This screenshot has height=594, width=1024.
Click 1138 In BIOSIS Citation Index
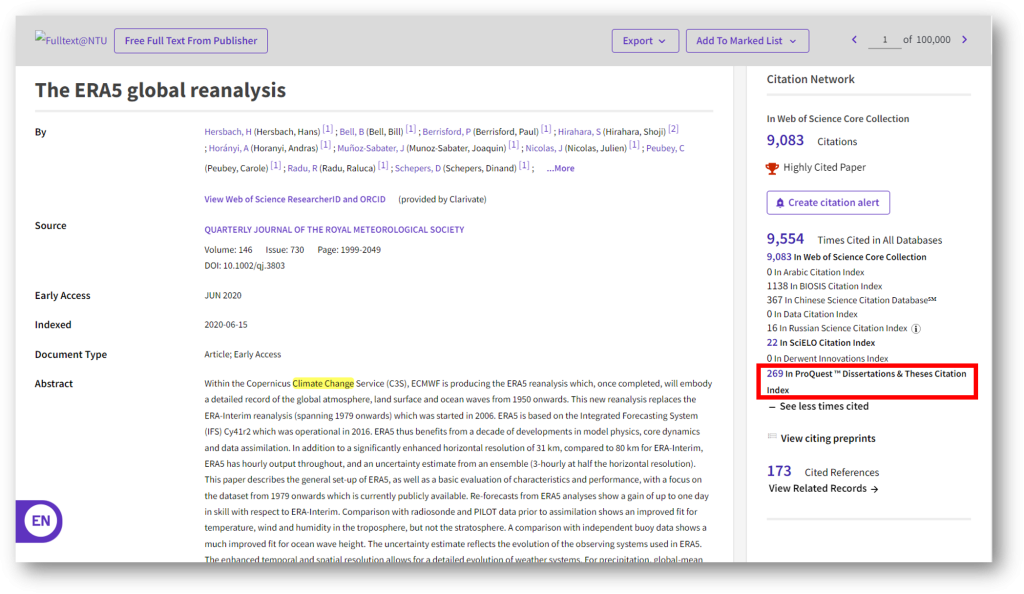click(x=824, y=286)
